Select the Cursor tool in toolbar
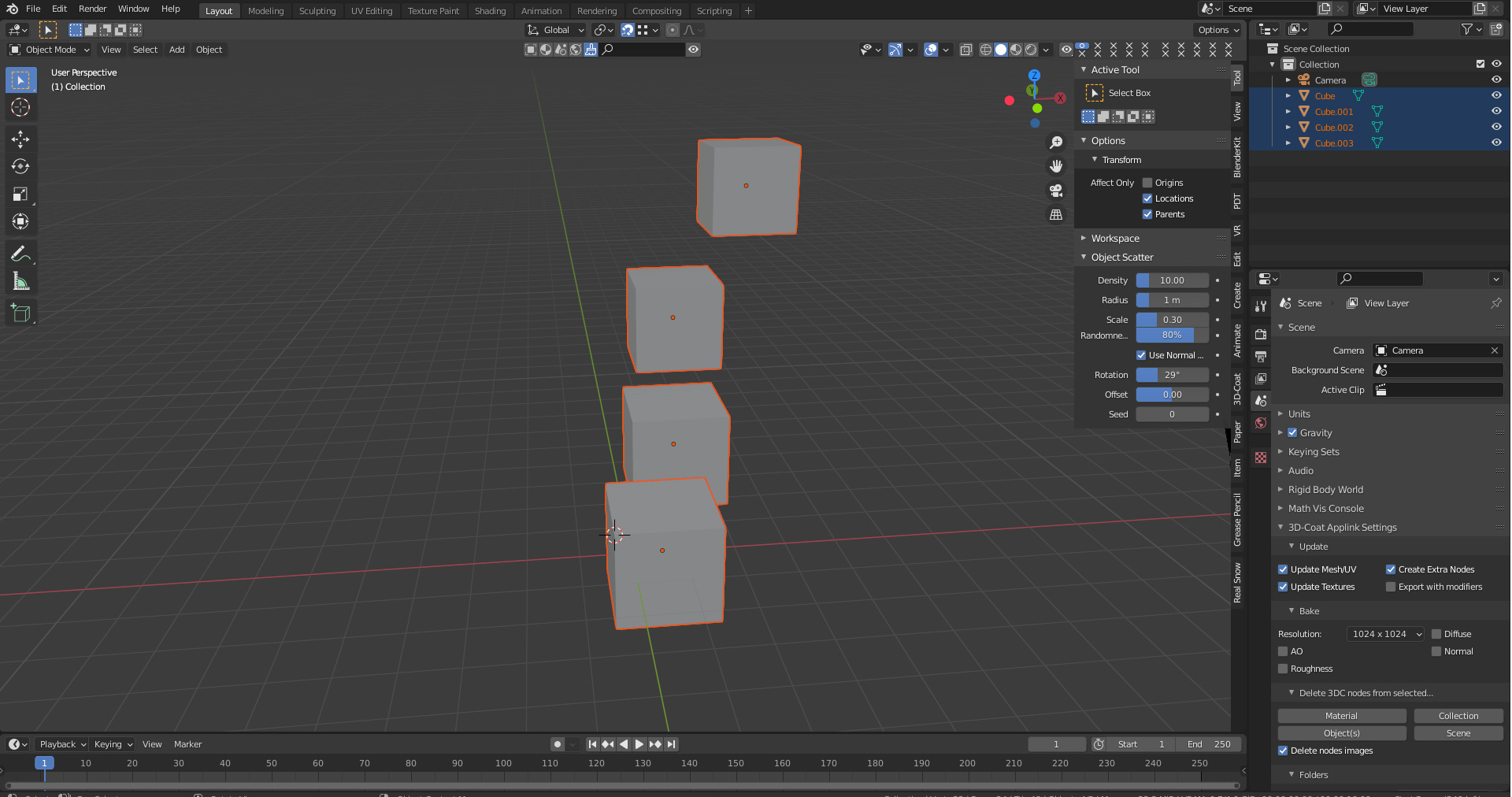The image size is (1512, 797). click(20, 108)
